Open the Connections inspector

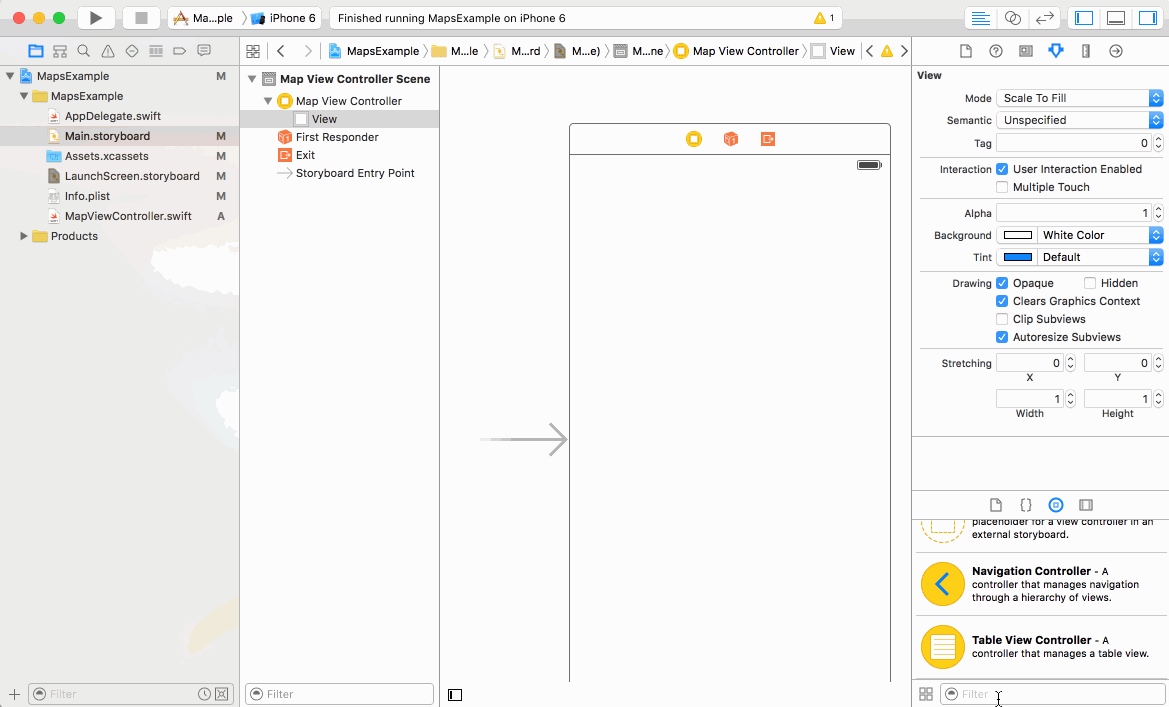pyautogui.click(x=1116, y=51)
